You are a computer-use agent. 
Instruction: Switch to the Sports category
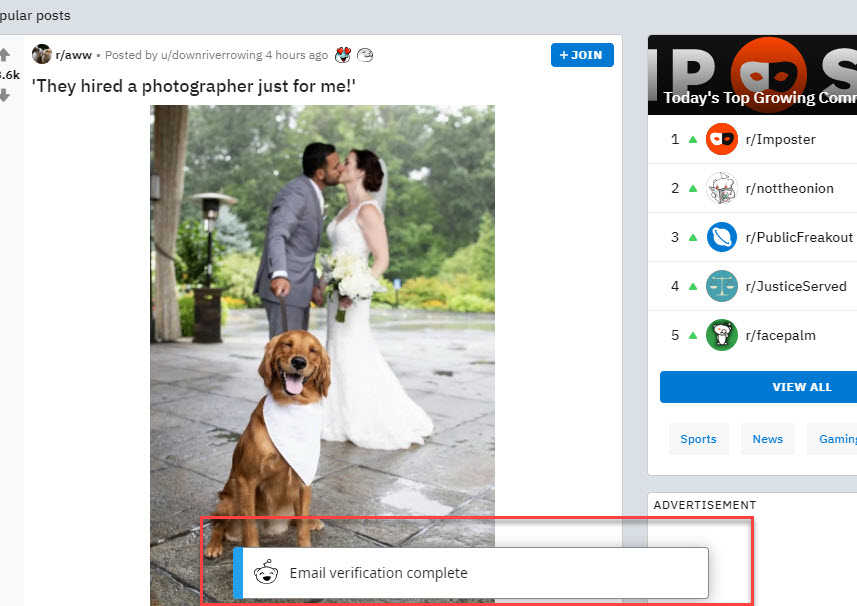[698, 438]
